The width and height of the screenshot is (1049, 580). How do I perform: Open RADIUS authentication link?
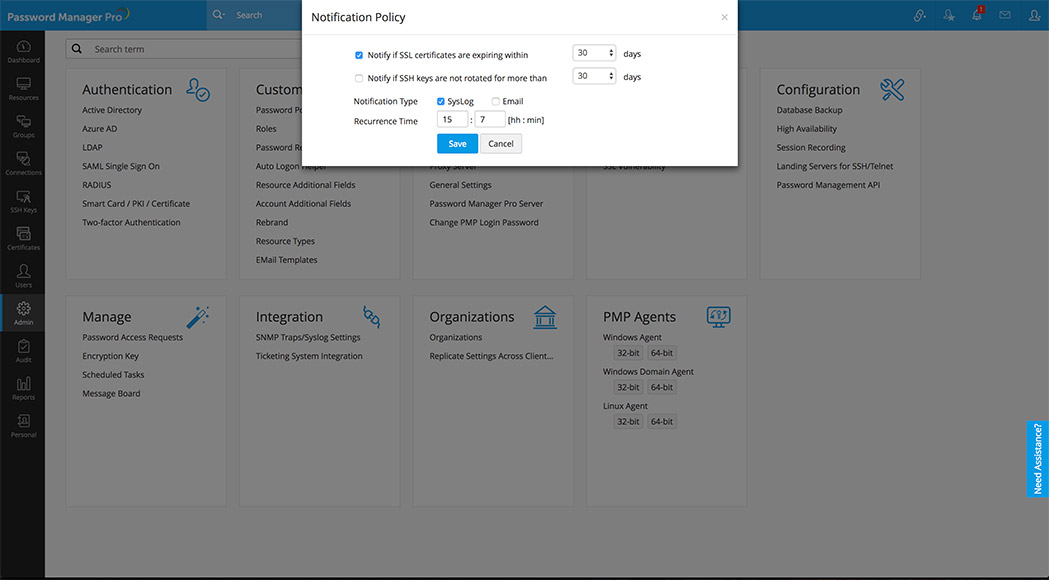point(97,185)
